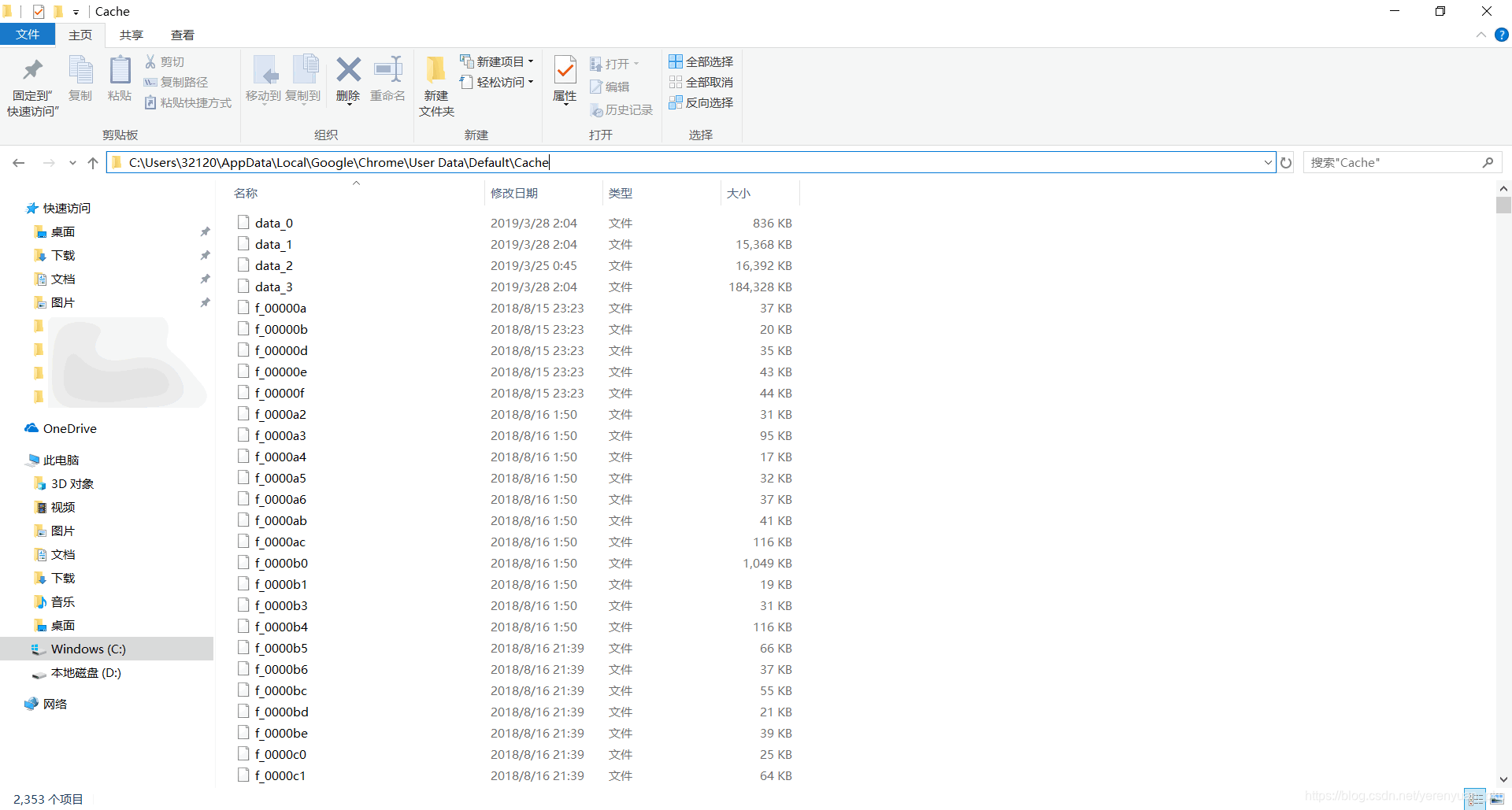This screenshot has width=1512, height=810.
Task: Select Windows (C:) drive
Action: click(106, 649)
